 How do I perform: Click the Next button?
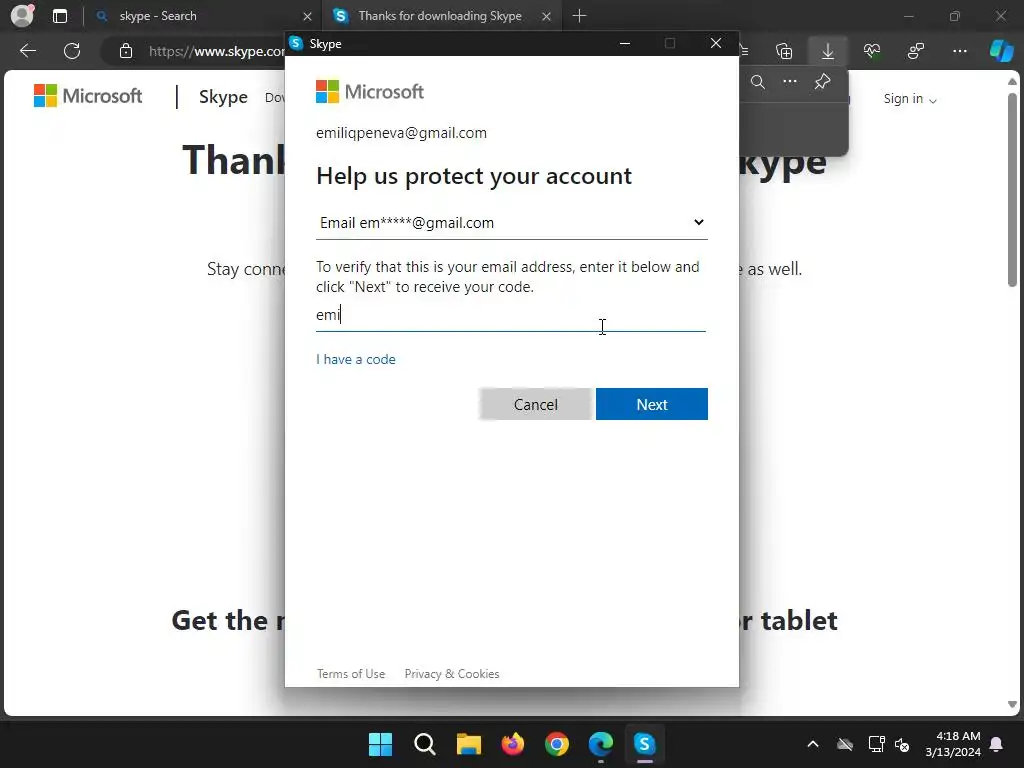tap(652, 404)
